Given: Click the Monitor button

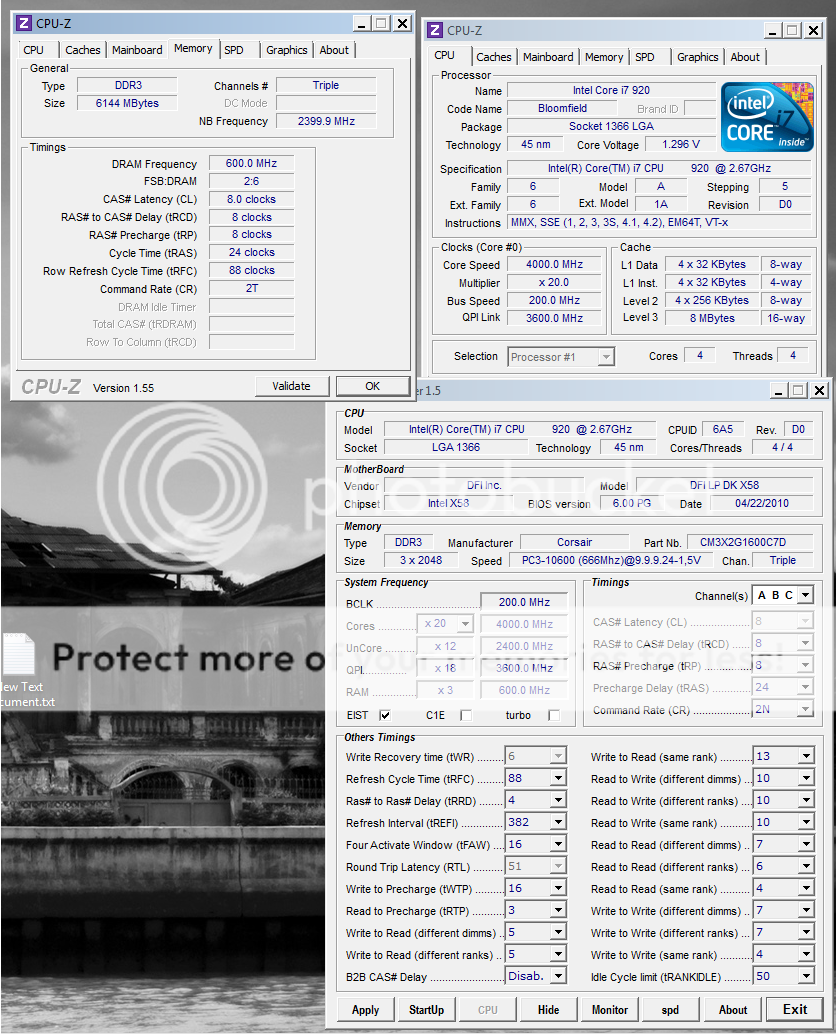Looking at the screenshot, I should pyautogui.click(x=610, y=1009).
